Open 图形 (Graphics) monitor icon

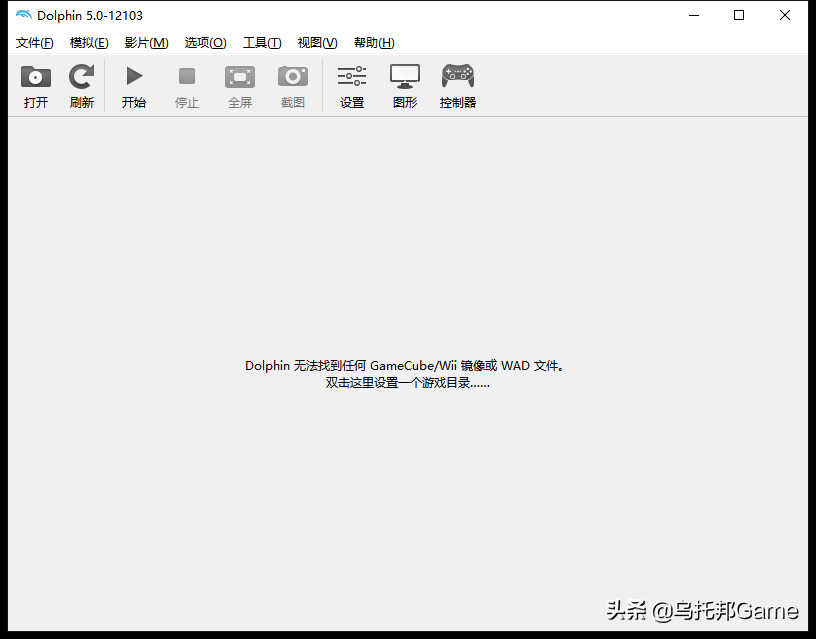pyautogui.click(x=405, y=76)
